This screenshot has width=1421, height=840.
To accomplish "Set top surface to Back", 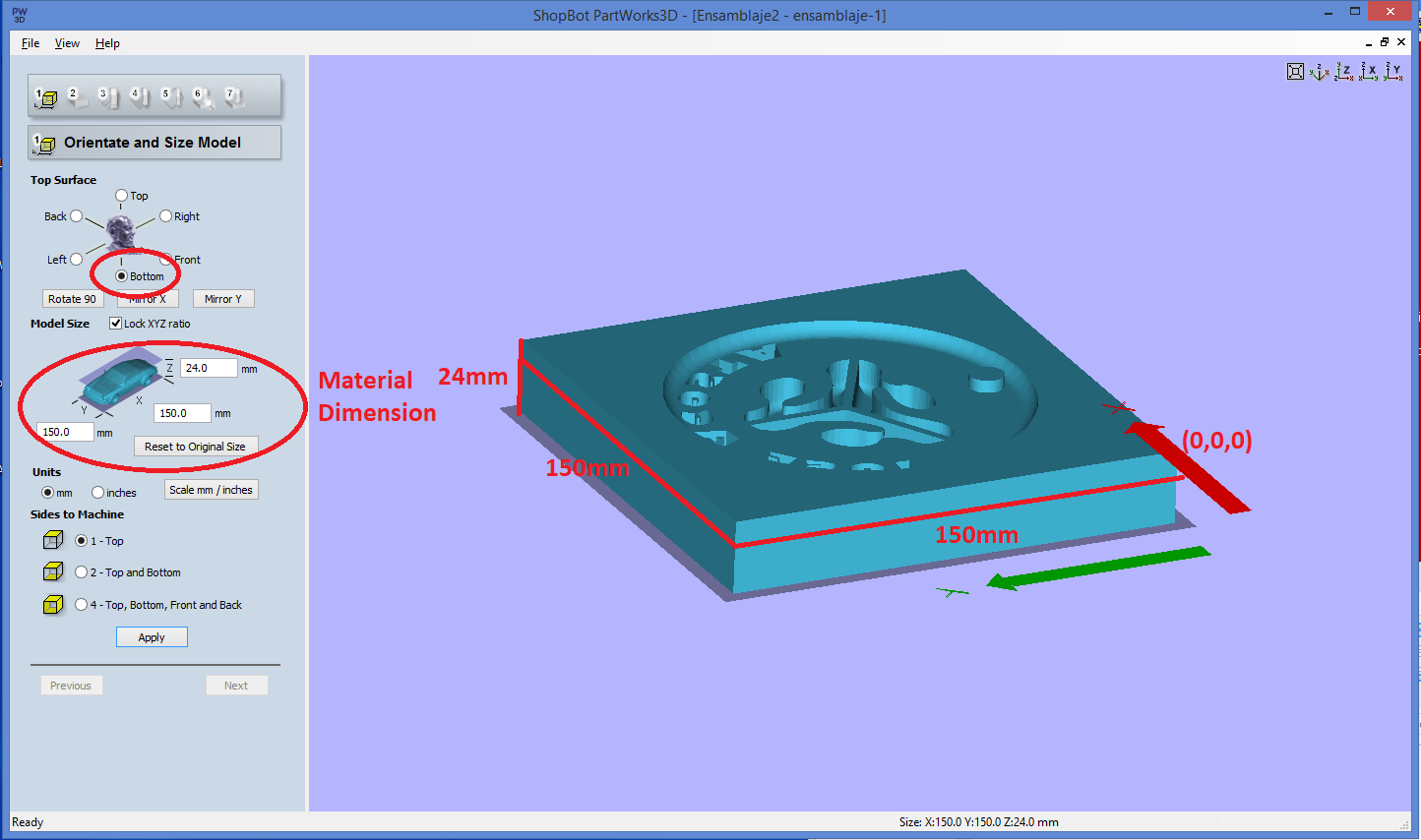I will (x=76, y=216).
